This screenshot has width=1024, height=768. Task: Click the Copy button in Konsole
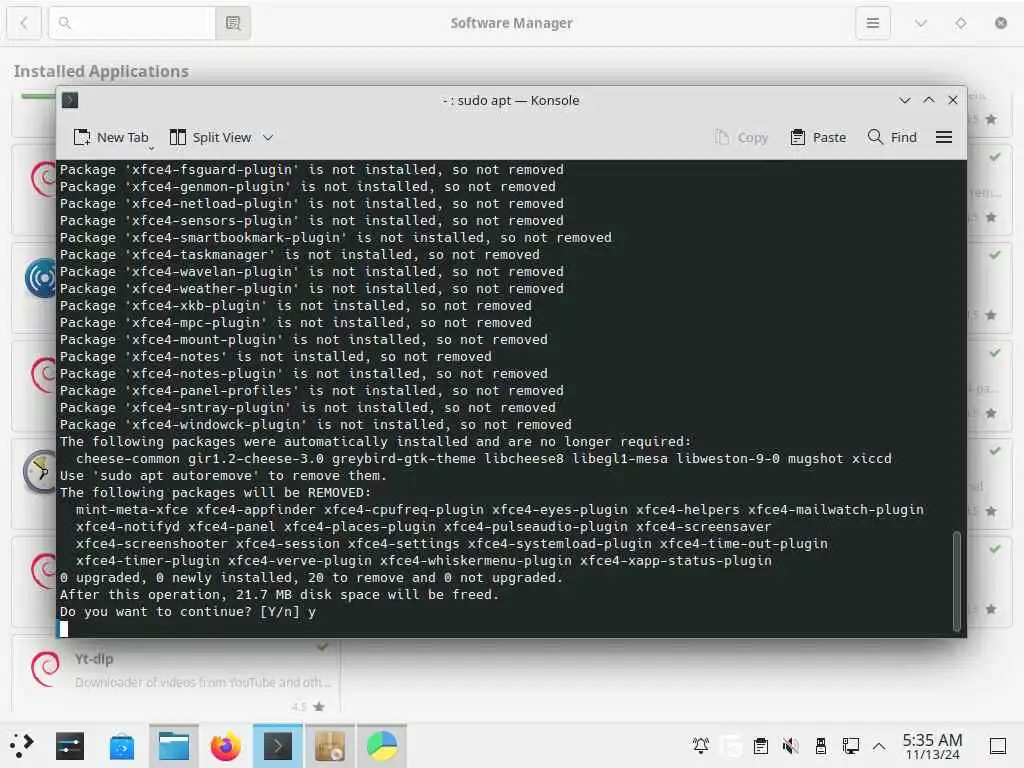741,137
